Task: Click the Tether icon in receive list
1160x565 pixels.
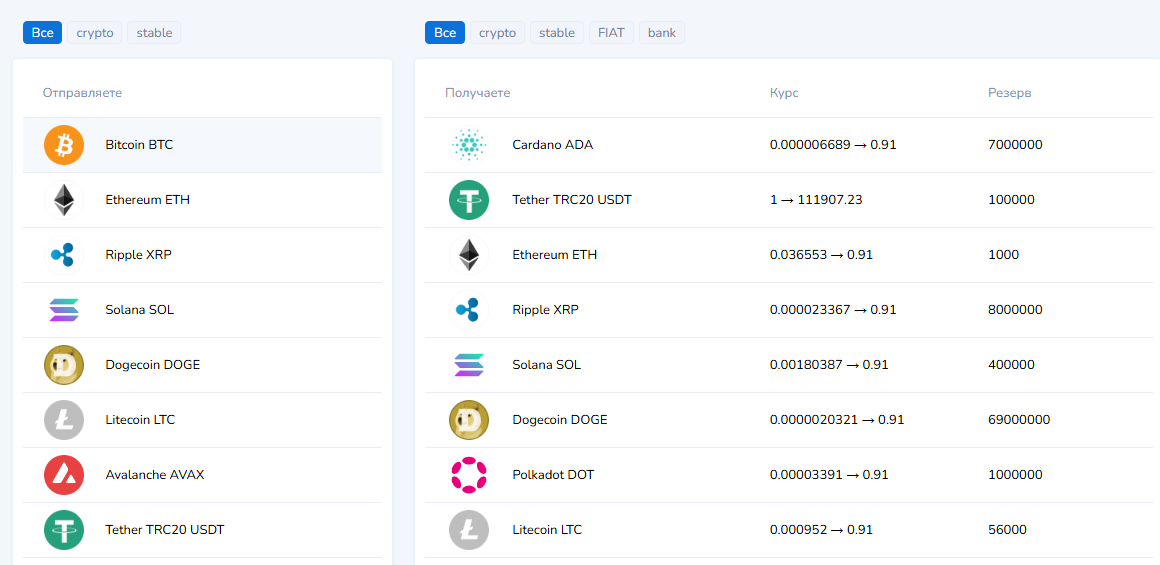Action: [x=468, y=200]
